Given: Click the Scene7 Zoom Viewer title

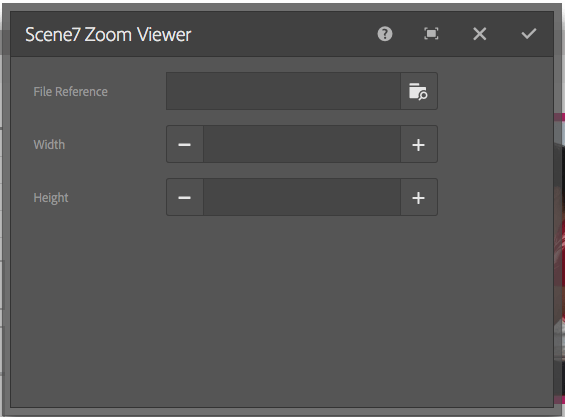Looking at the screenshot, I should 108,35.
